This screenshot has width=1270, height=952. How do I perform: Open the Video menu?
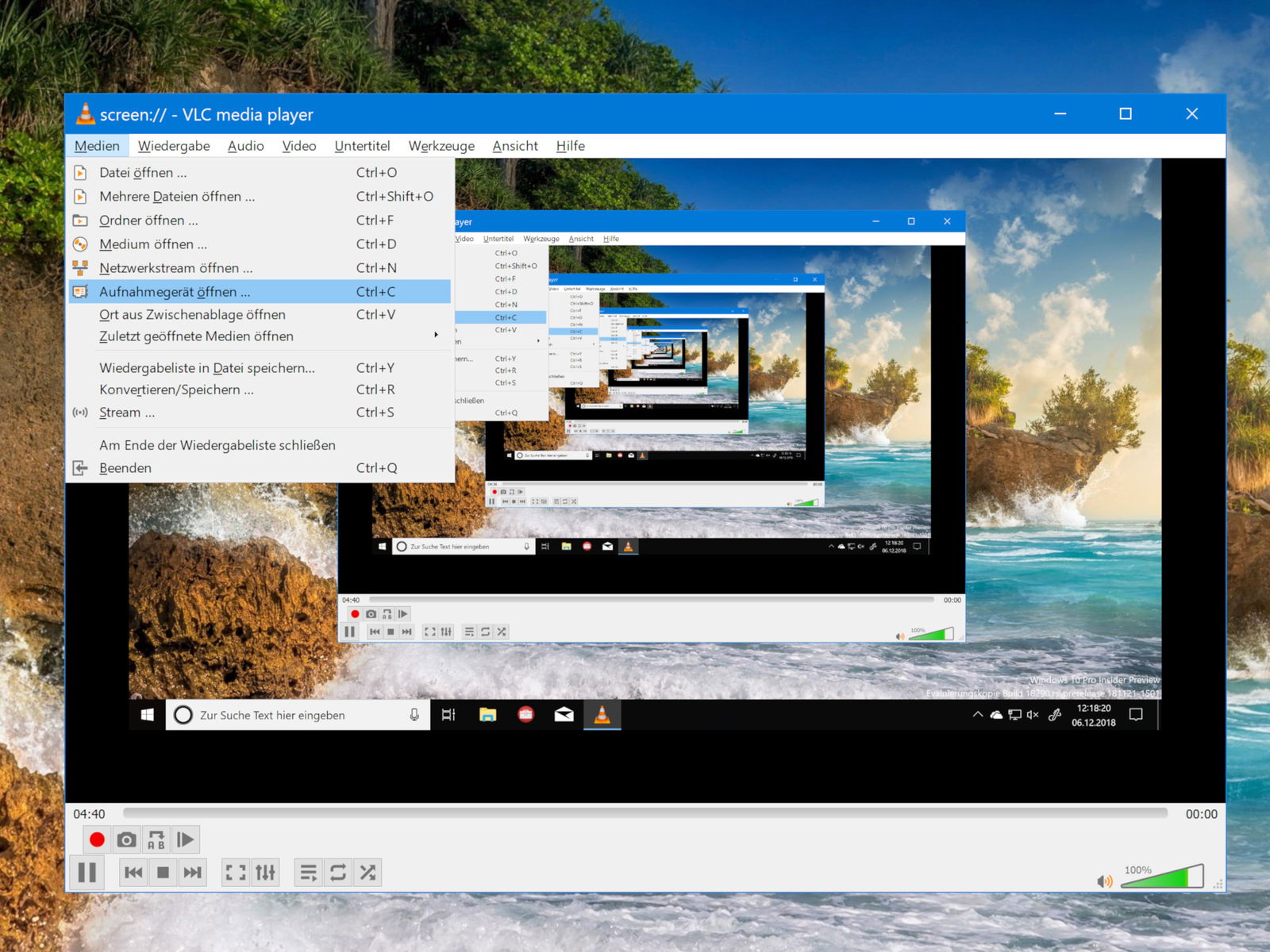(299, 146)
